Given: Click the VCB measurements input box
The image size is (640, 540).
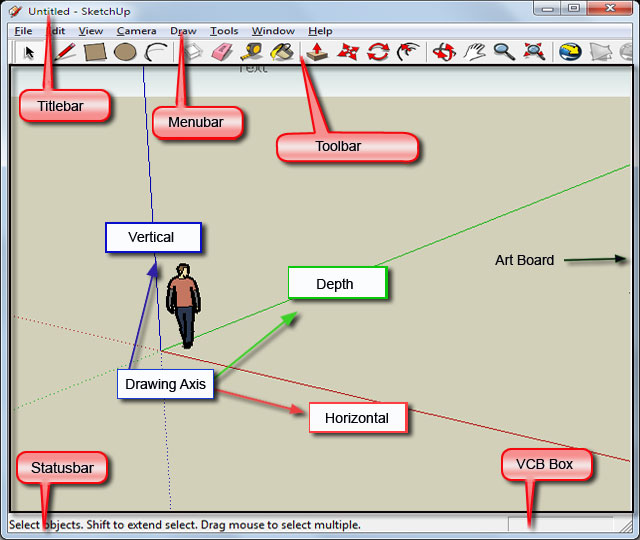Looking at the screenshot, I should pos(560,524).
